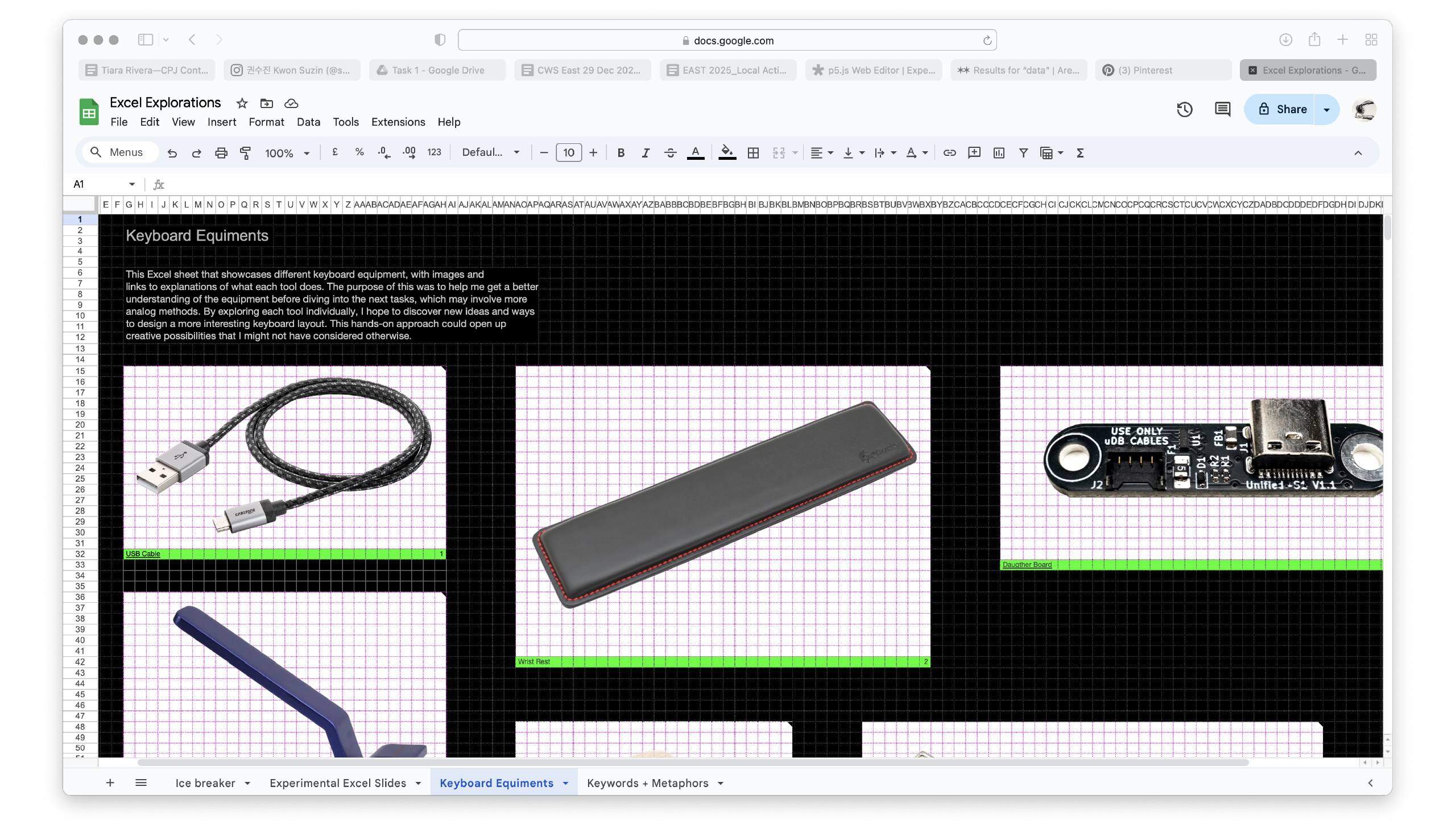Open the File menu
1456x828 pixels.
[119, 122]
